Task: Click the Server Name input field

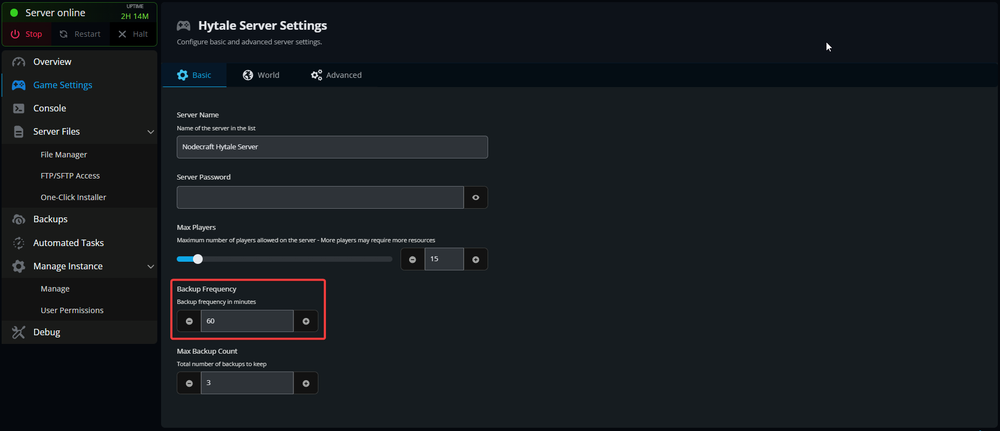Action: click(332, 147)
